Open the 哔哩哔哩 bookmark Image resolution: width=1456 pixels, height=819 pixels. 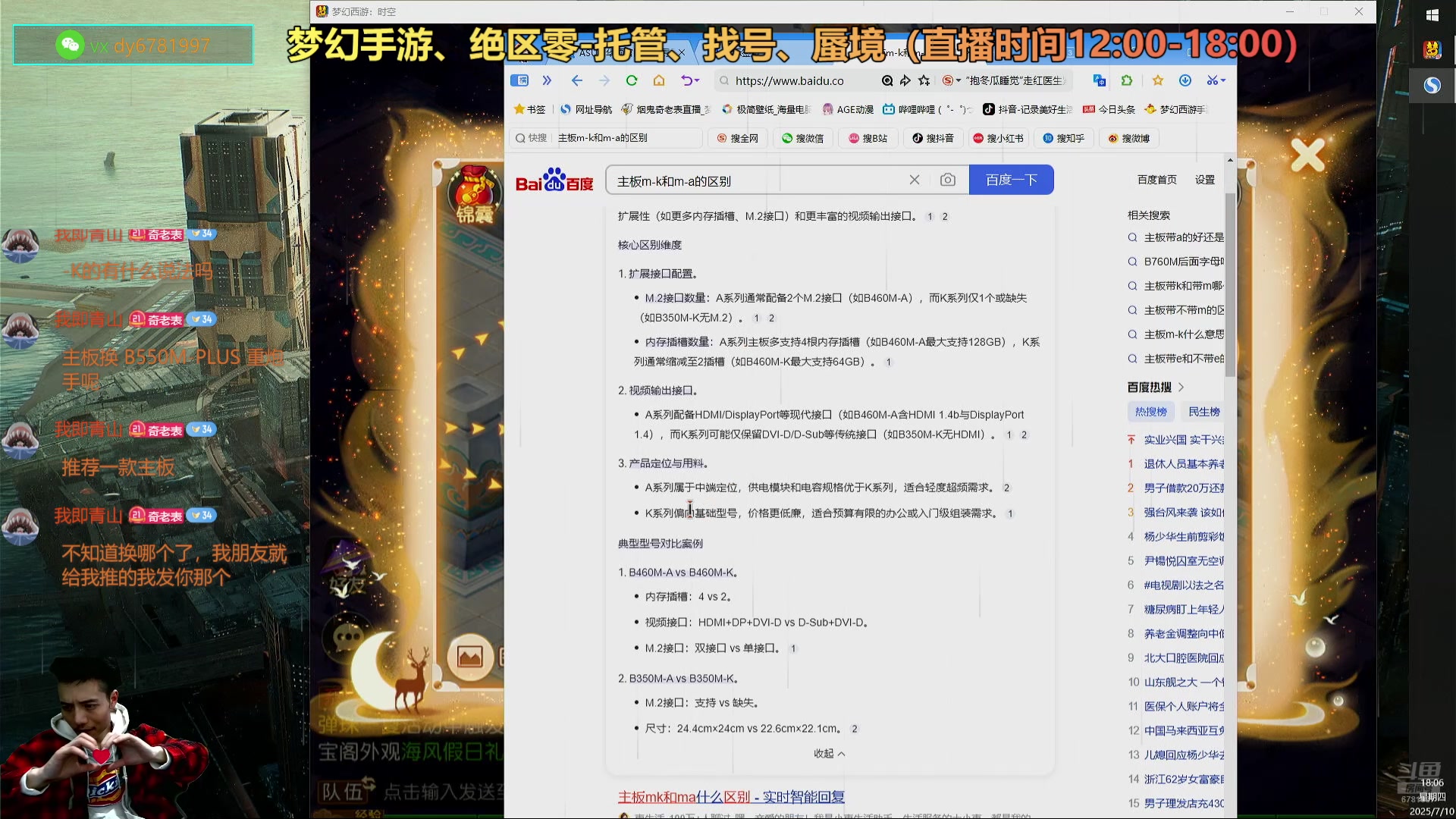click(927, 109)
